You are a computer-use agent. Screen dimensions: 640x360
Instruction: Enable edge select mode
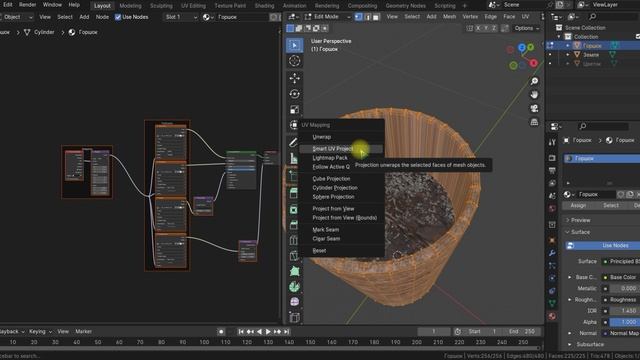pos(367,17)
